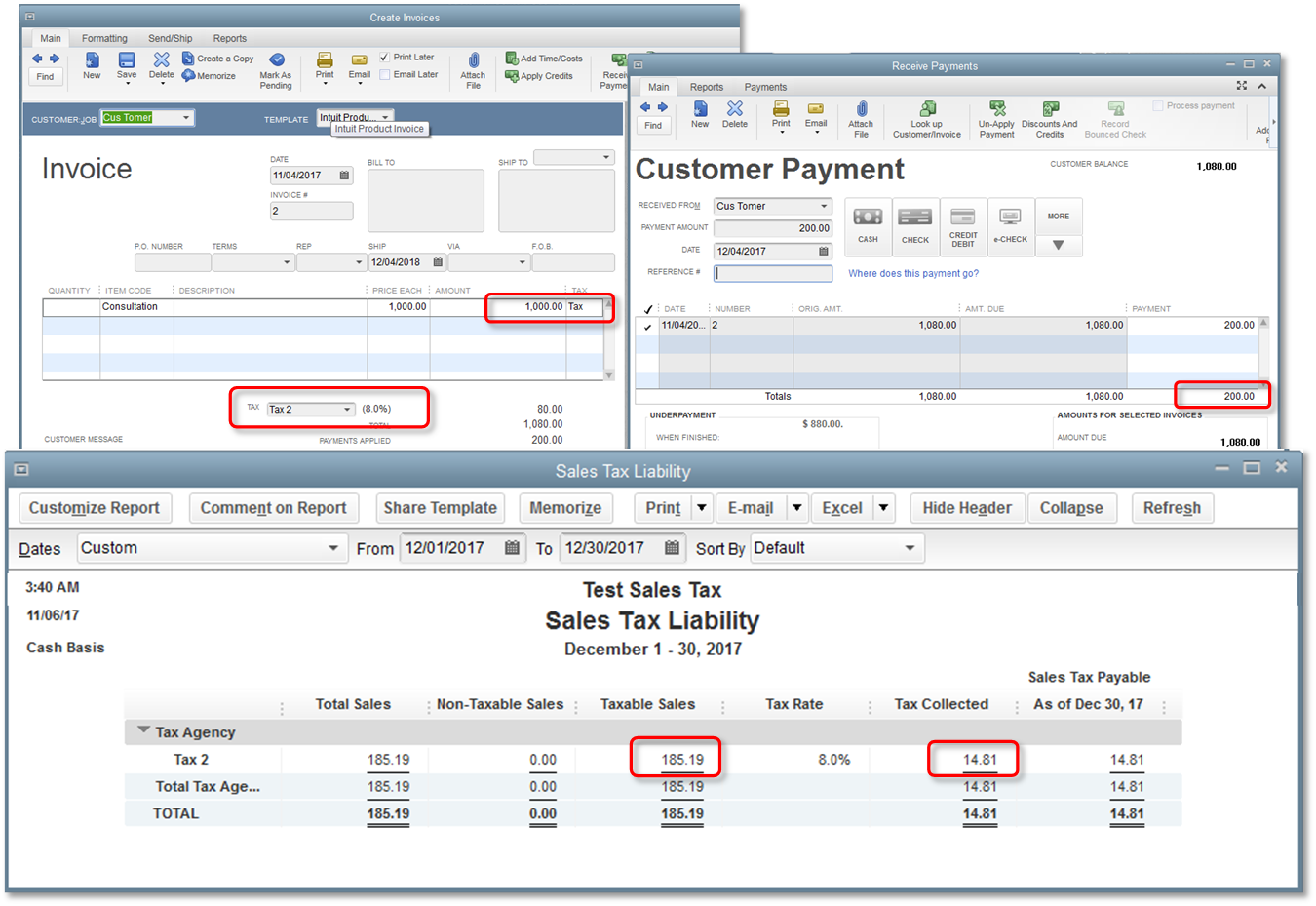Image resolution: width=1316 pixels, height=906 pixels.
Task: Click the Find arrows in Create Invoices toolbar
Action: [45, 59]
